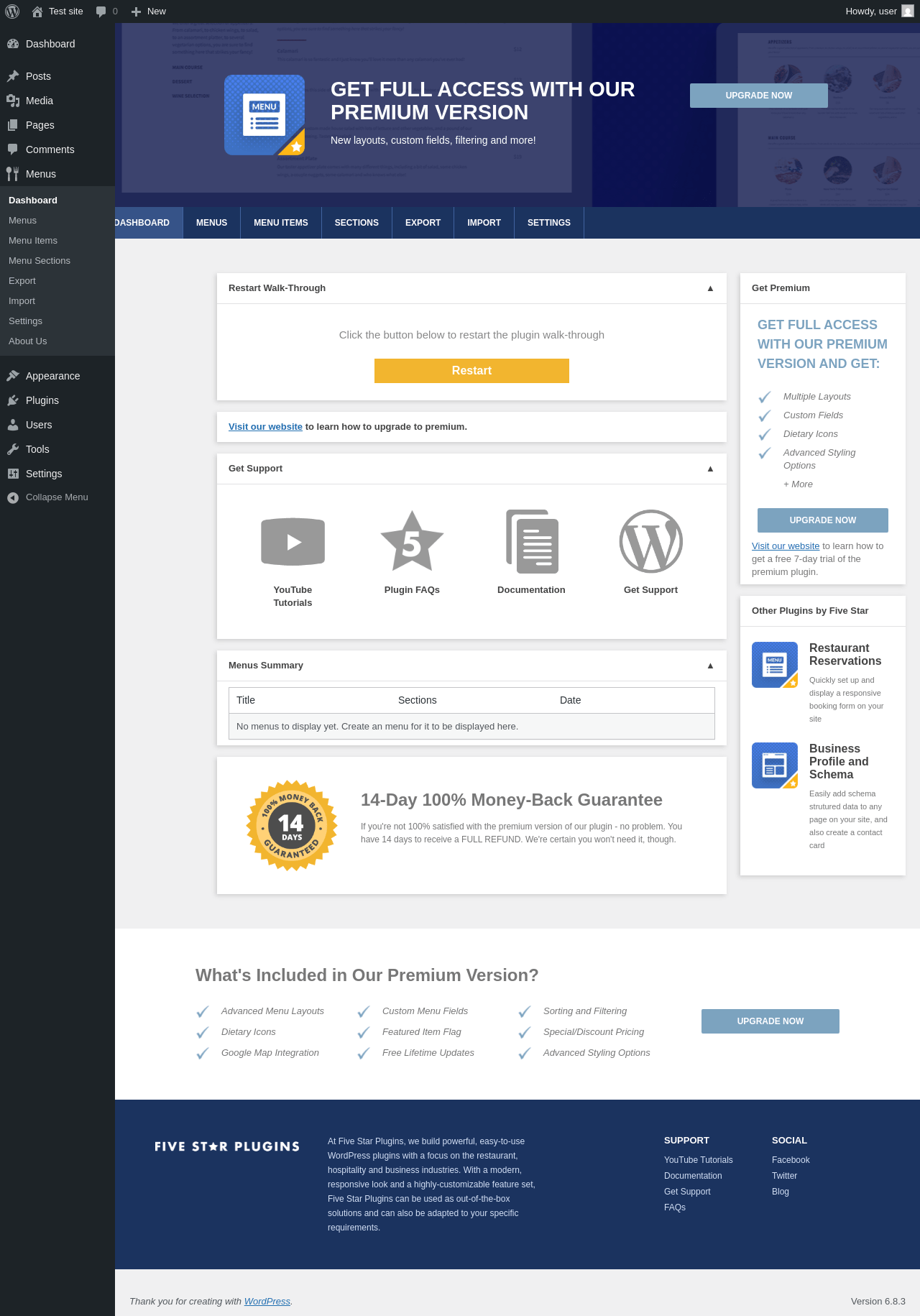Click the Media icon in sidebar
This screenshot has height=1316, width=920.
(13, 101)
